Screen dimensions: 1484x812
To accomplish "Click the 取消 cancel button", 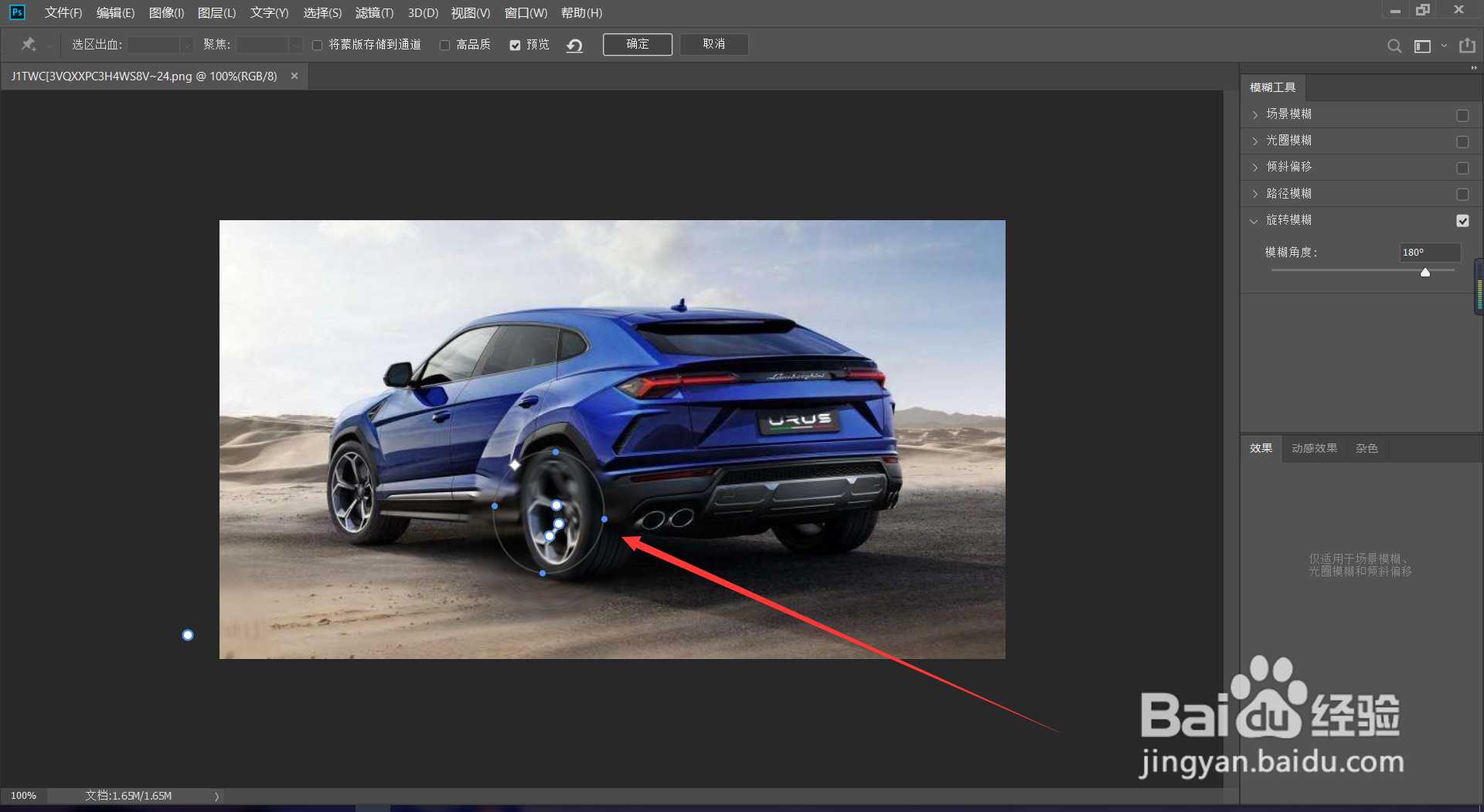I will tap(714, 44).
